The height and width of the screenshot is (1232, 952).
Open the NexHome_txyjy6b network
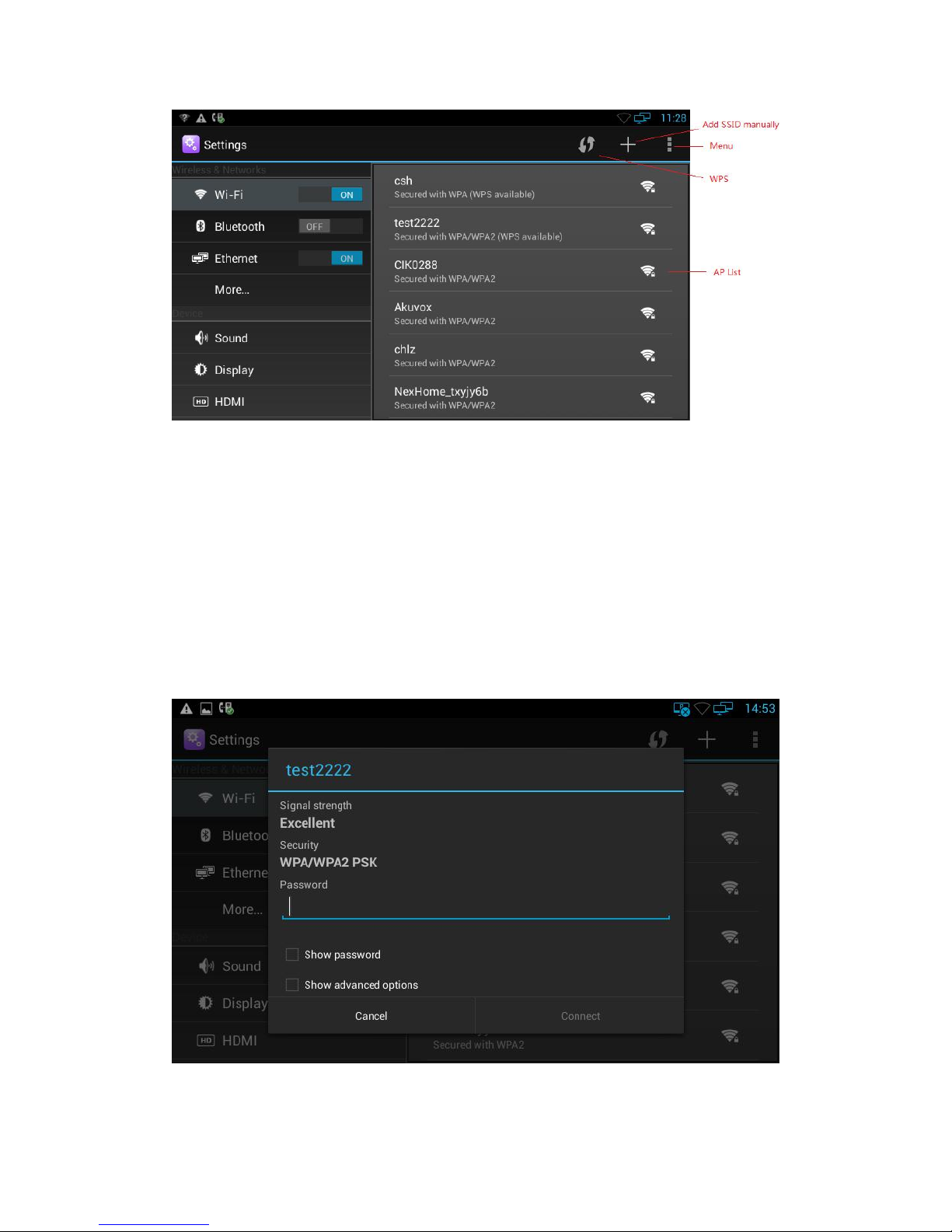click(x=530, y=397)
